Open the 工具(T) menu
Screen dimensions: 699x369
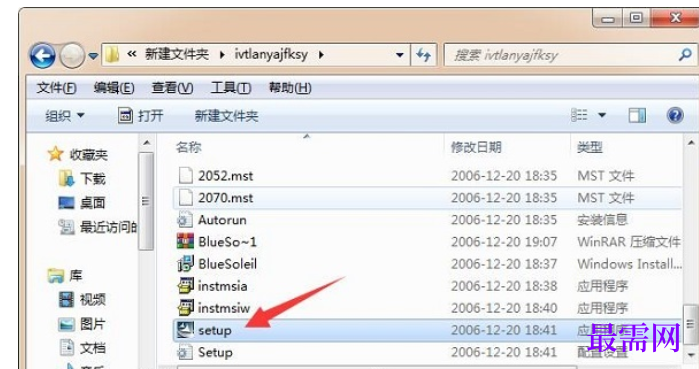[230, 88]
